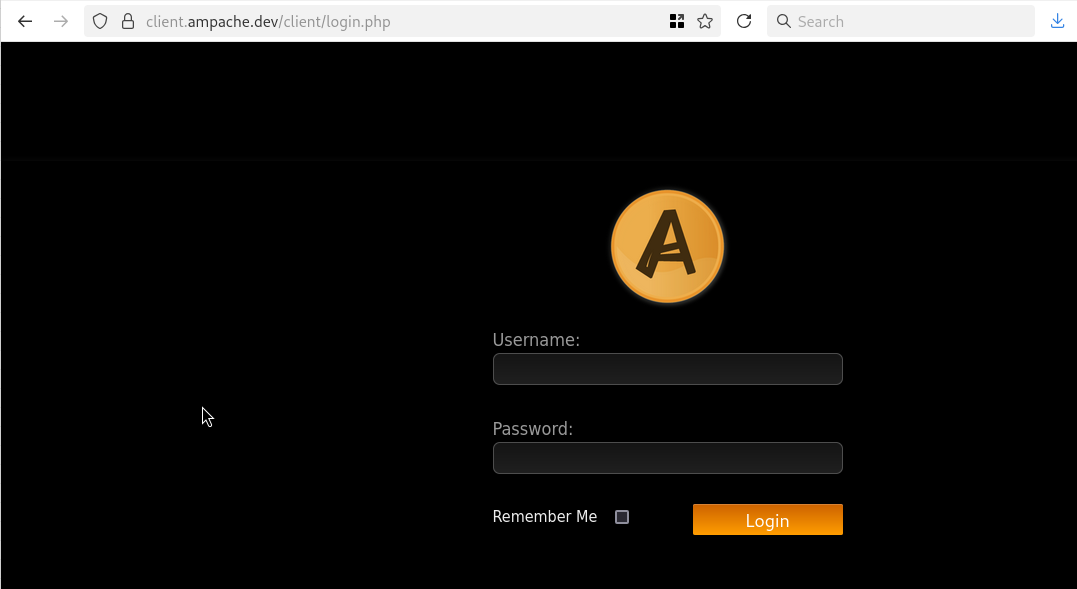Click the "Remember Me" label text
This screenshot has height=589, width=1077.
tap(545, 516)
